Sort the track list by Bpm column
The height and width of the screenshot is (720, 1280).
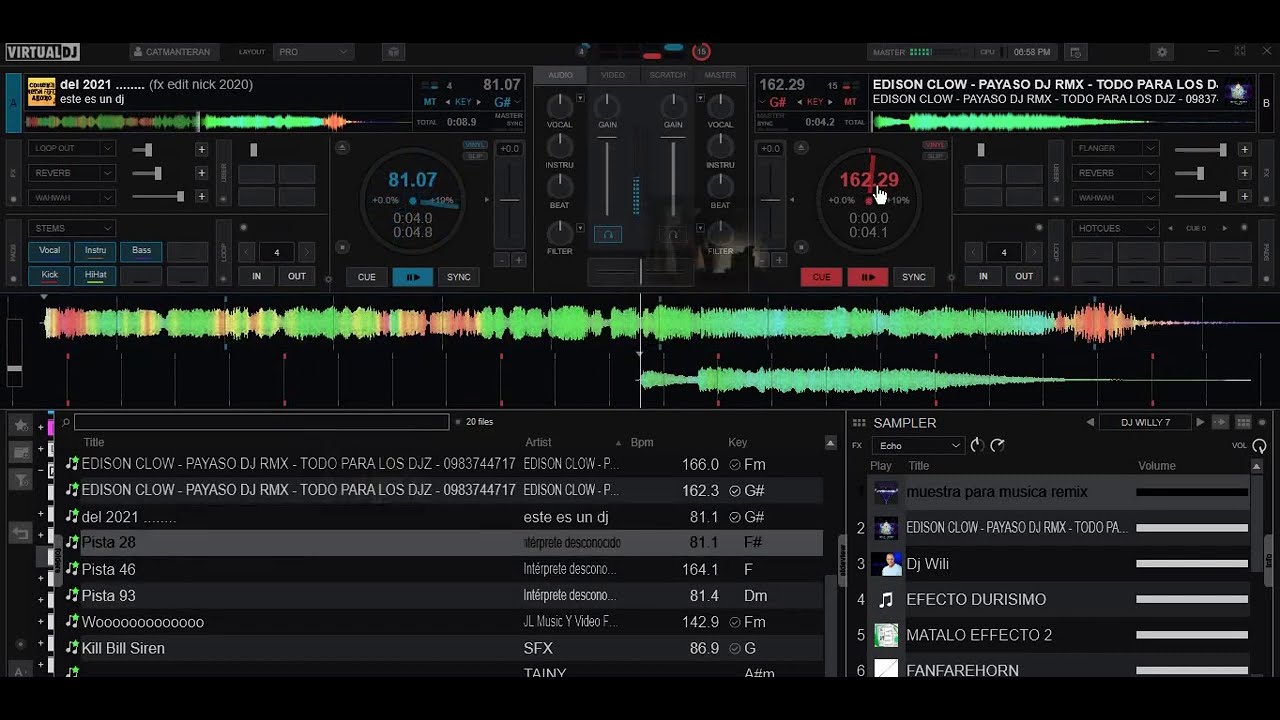[x=642, y=442]
